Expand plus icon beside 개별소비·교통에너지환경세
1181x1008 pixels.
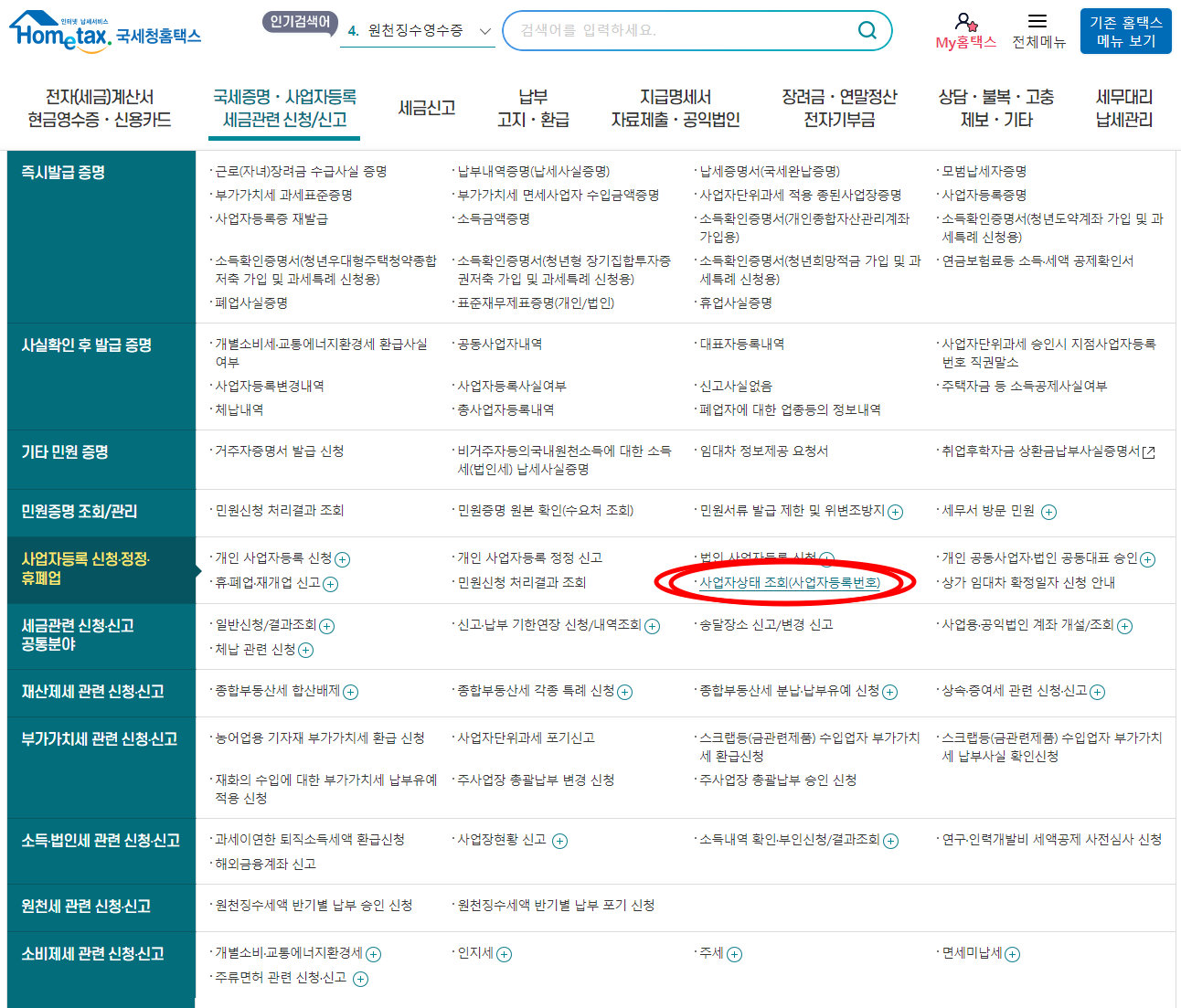374,954
